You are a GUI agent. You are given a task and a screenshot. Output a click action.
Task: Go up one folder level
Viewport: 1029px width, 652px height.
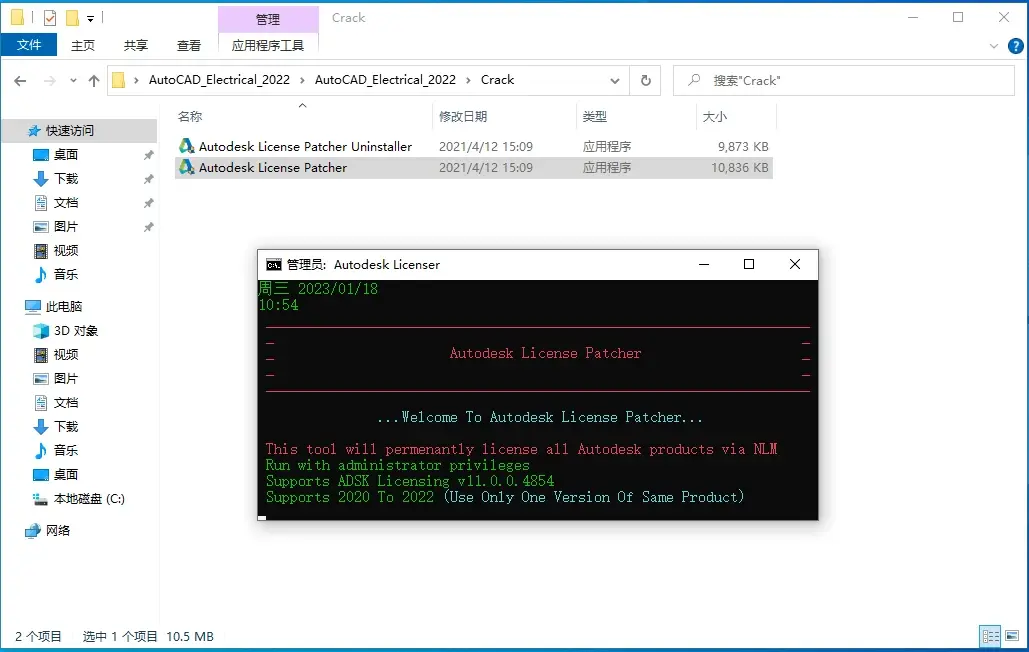tap(94, 81)
